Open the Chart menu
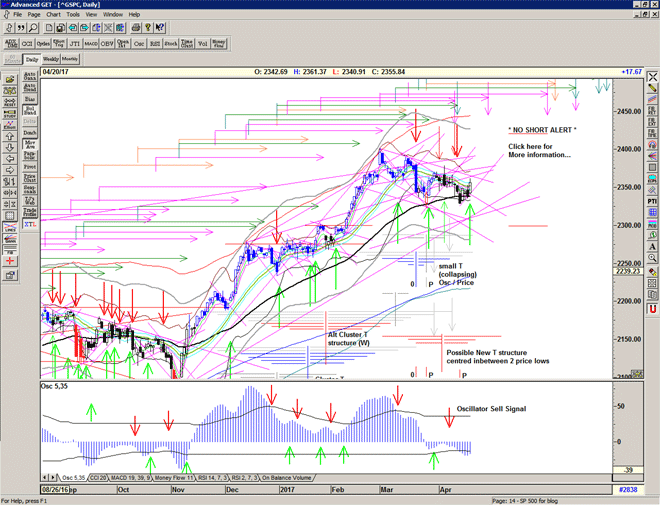 (x=53, y=15)
